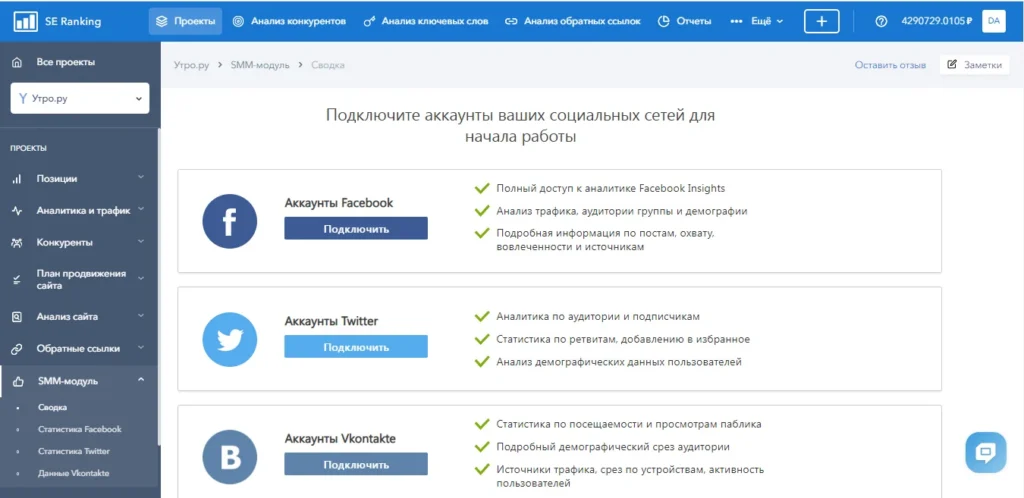Click the plus add button
1024x498 pixels.
(x=822, y=21)
